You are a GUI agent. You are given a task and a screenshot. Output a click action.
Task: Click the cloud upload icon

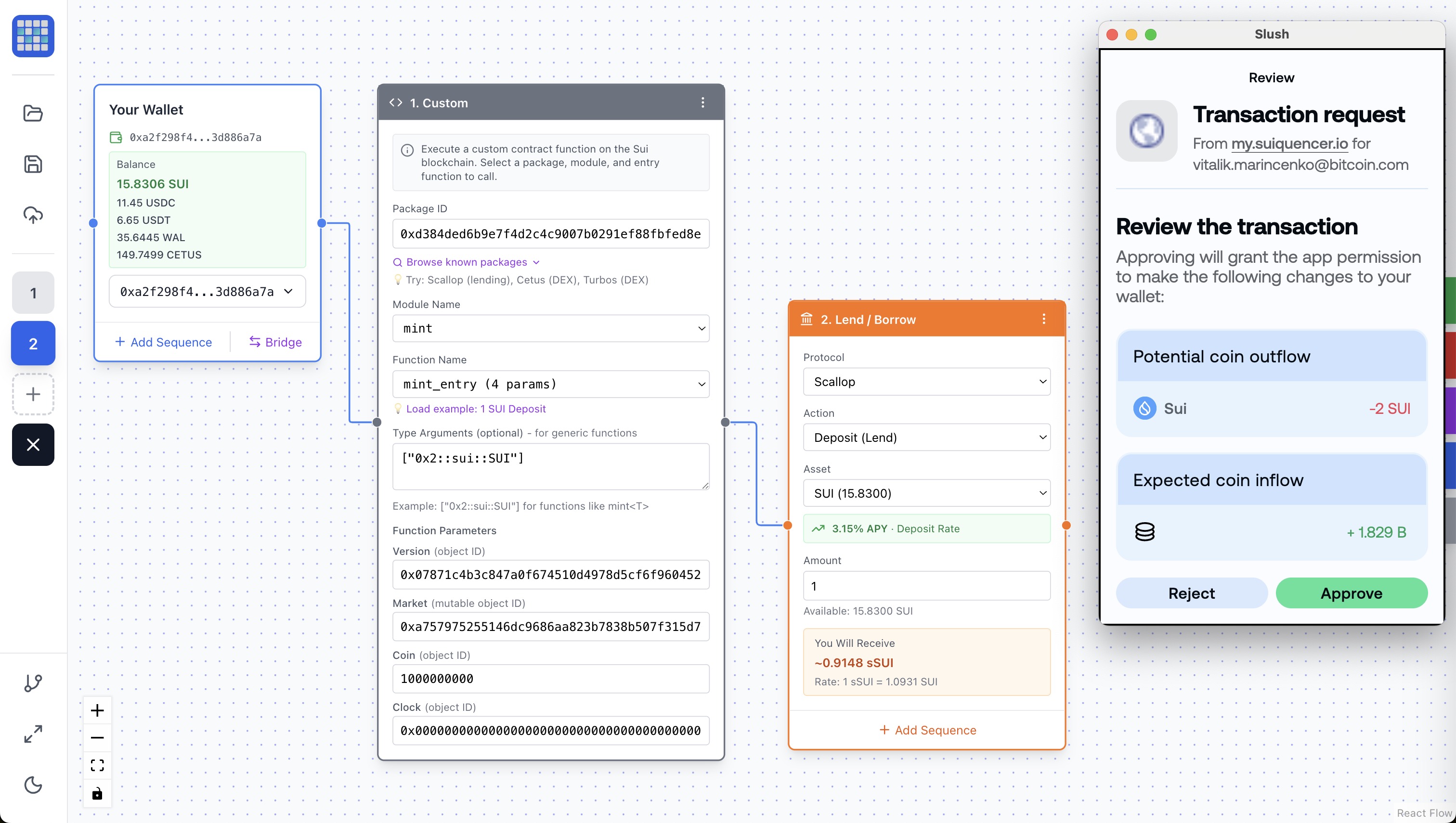[33, 215]
